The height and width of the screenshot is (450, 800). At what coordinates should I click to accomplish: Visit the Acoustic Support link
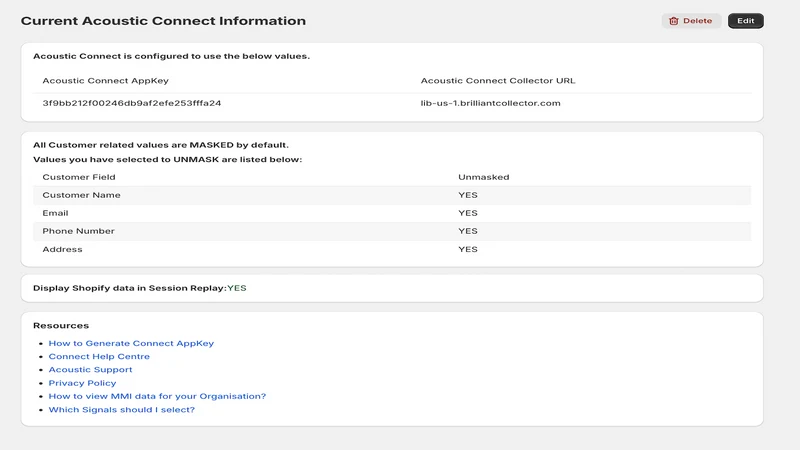(x=90, y=369)
